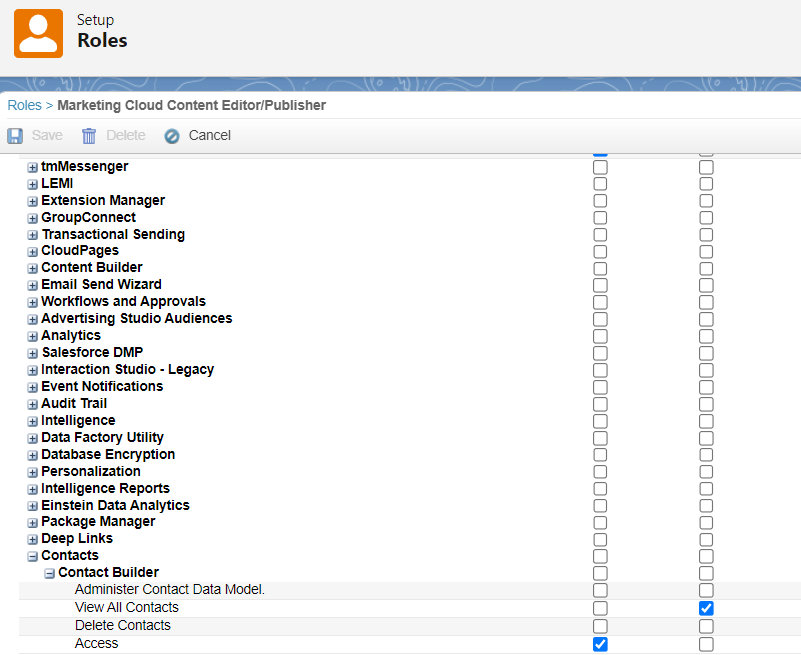Click the Contact Builder tree label
Screen dimensions: 801x655
coord(108,572)
